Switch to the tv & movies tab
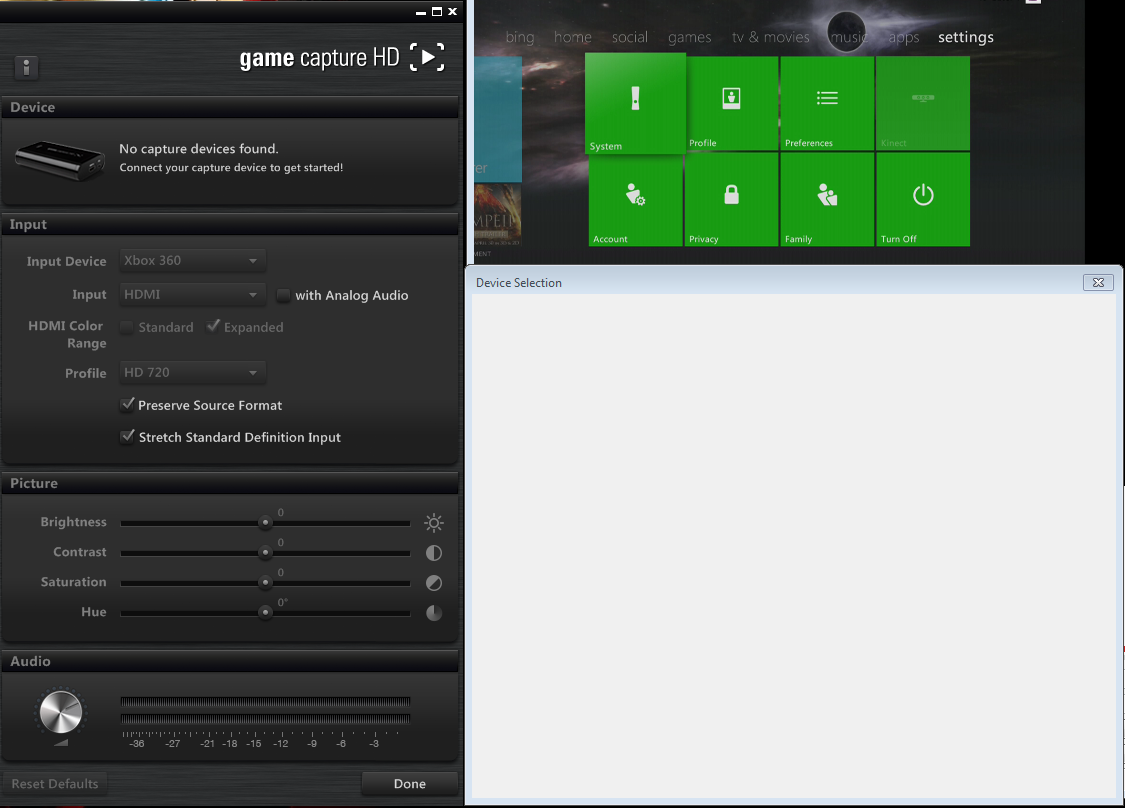 (x=771, y=37)
